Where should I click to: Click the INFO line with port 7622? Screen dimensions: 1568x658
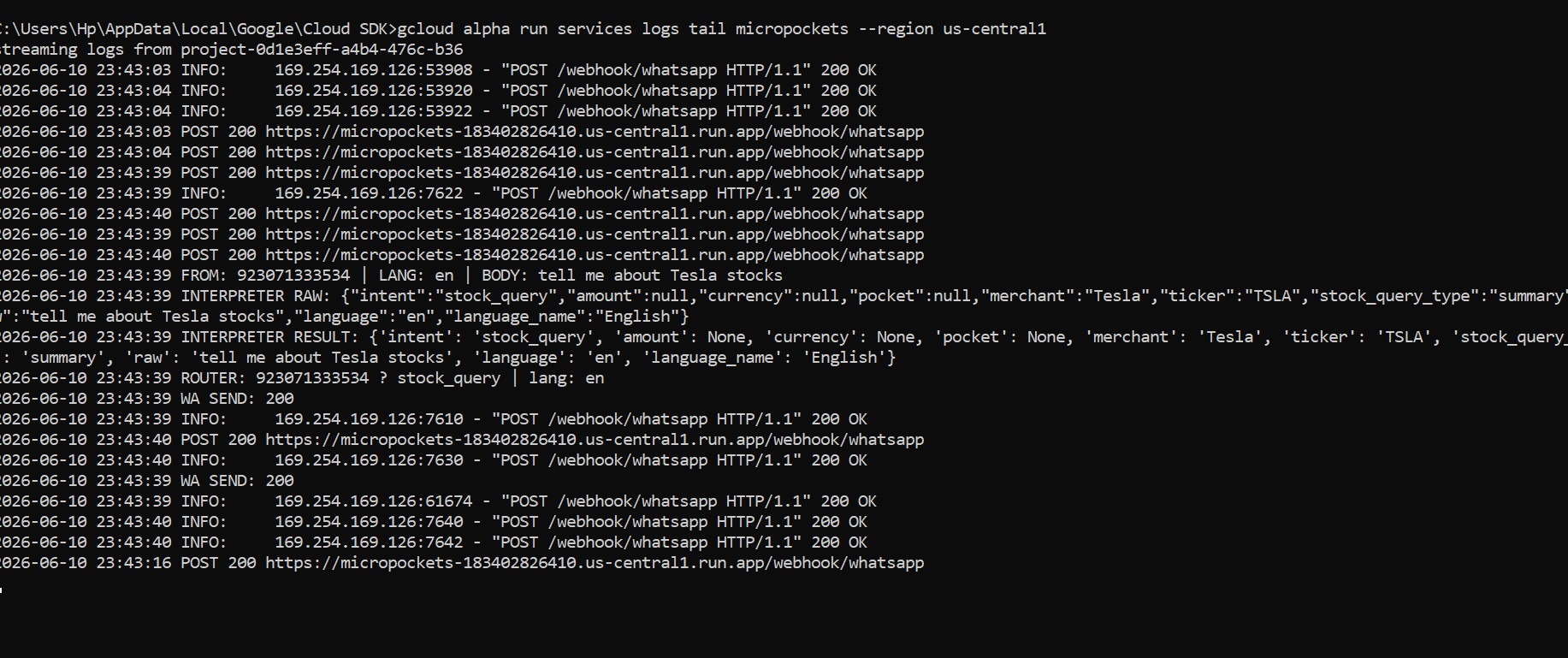pyautogui.click(x=434, y=193)
